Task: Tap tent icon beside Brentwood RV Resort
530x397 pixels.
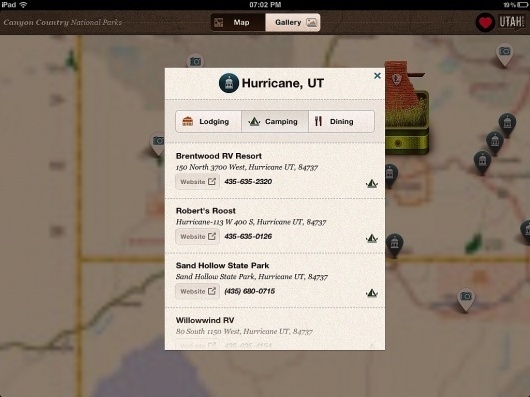Action: tap(371, 183)
